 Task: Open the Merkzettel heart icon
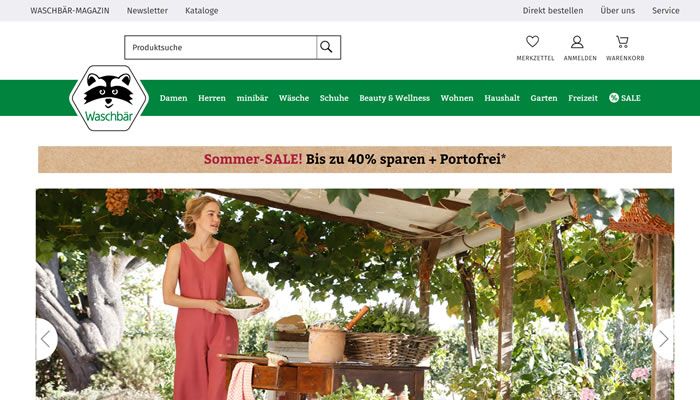pos(532,42)
